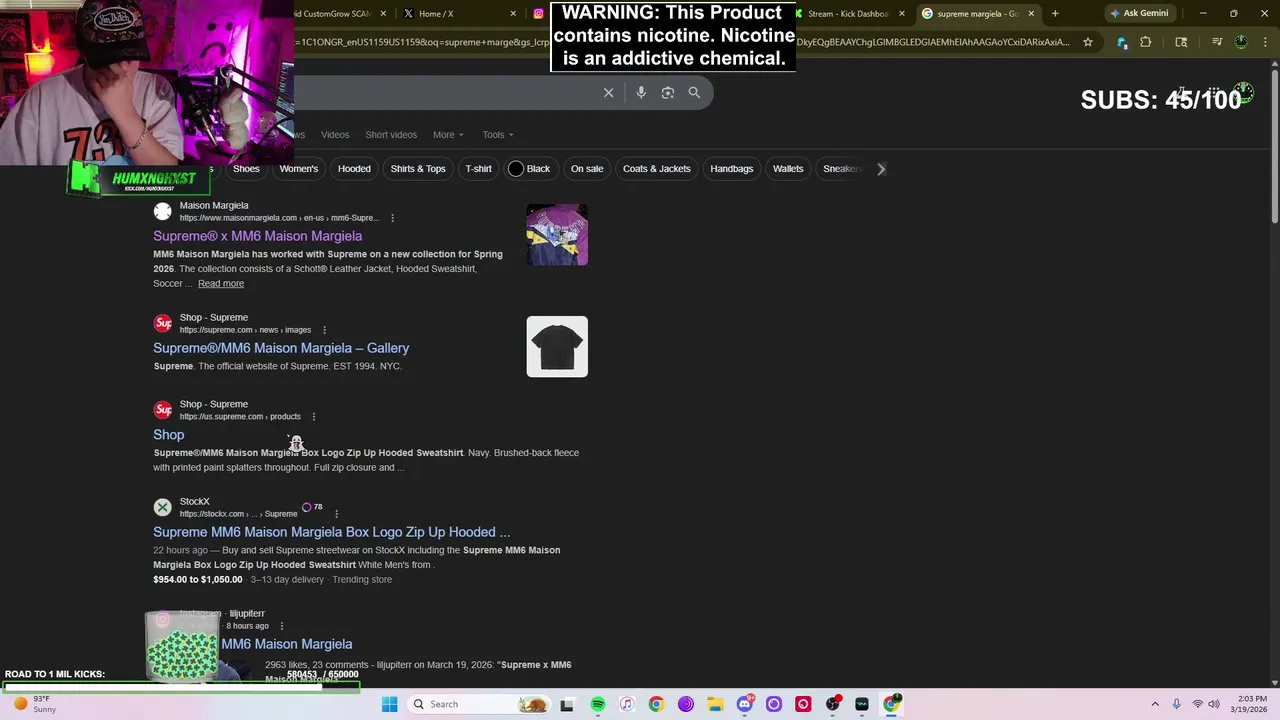This screenshot has width=1280, height=720.
Task: Open Discord from the taskbar
Action: pos(745,704)
